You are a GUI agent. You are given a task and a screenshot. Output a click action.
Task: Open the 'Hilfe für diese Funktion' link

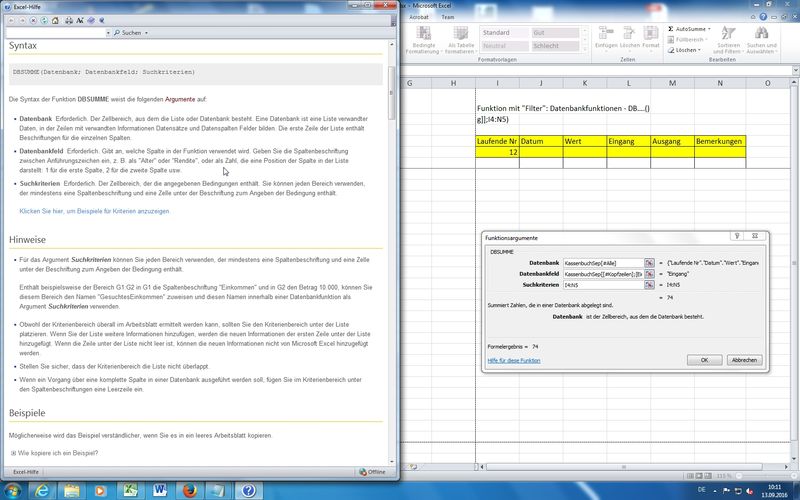(513, 360)
